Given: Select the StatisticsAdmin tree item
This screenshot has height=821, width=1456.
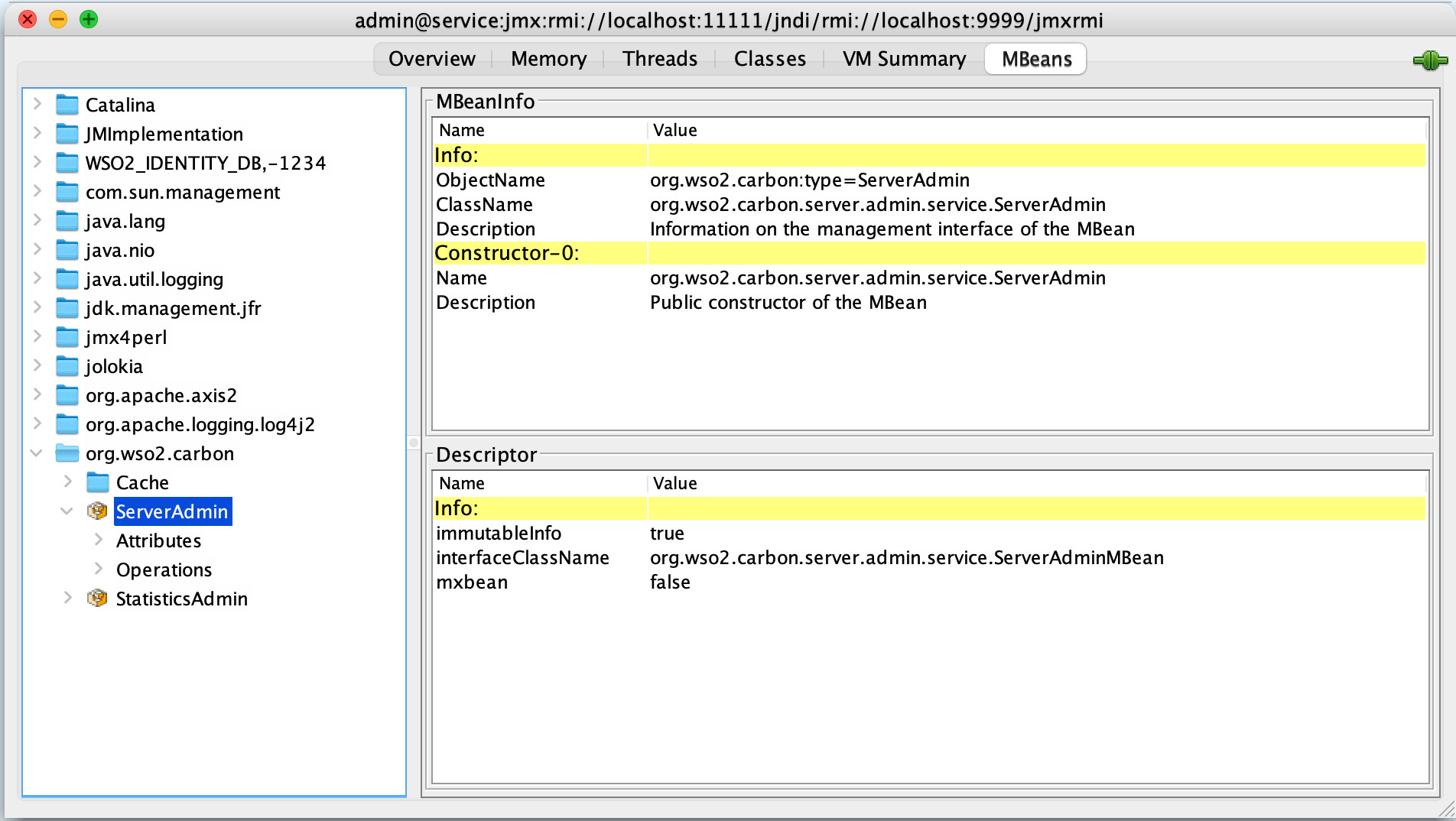Looking at the screenshot, I should 181,599.
